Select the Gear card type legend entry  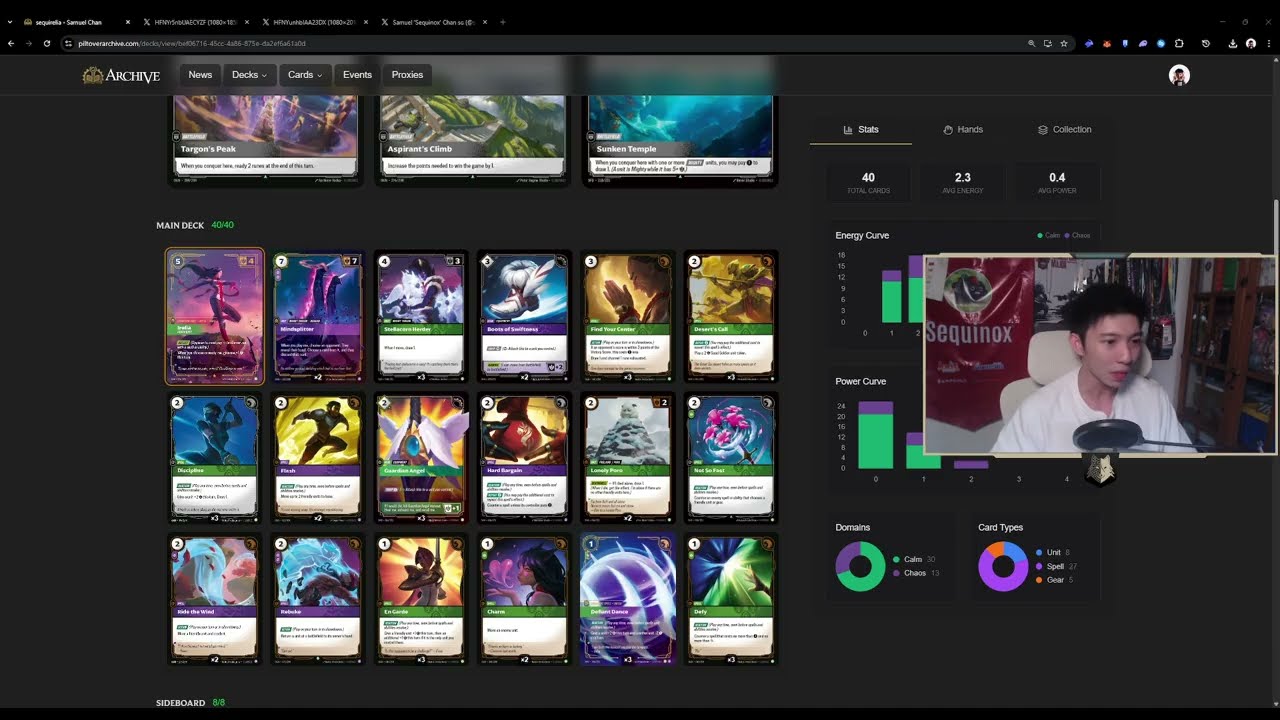[x=1054, y=580]
